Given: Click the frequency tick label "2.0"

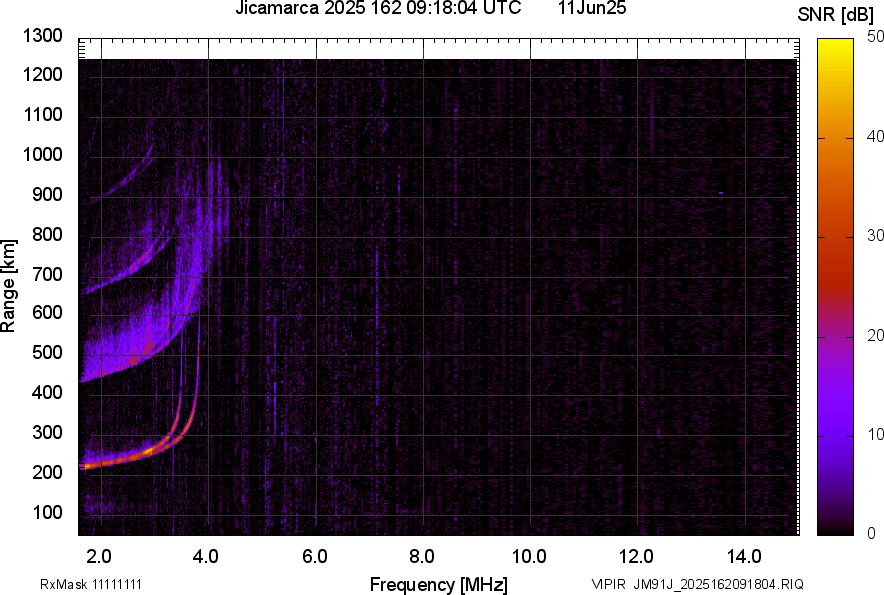Looking at the screenshot, I should point(99,557).
